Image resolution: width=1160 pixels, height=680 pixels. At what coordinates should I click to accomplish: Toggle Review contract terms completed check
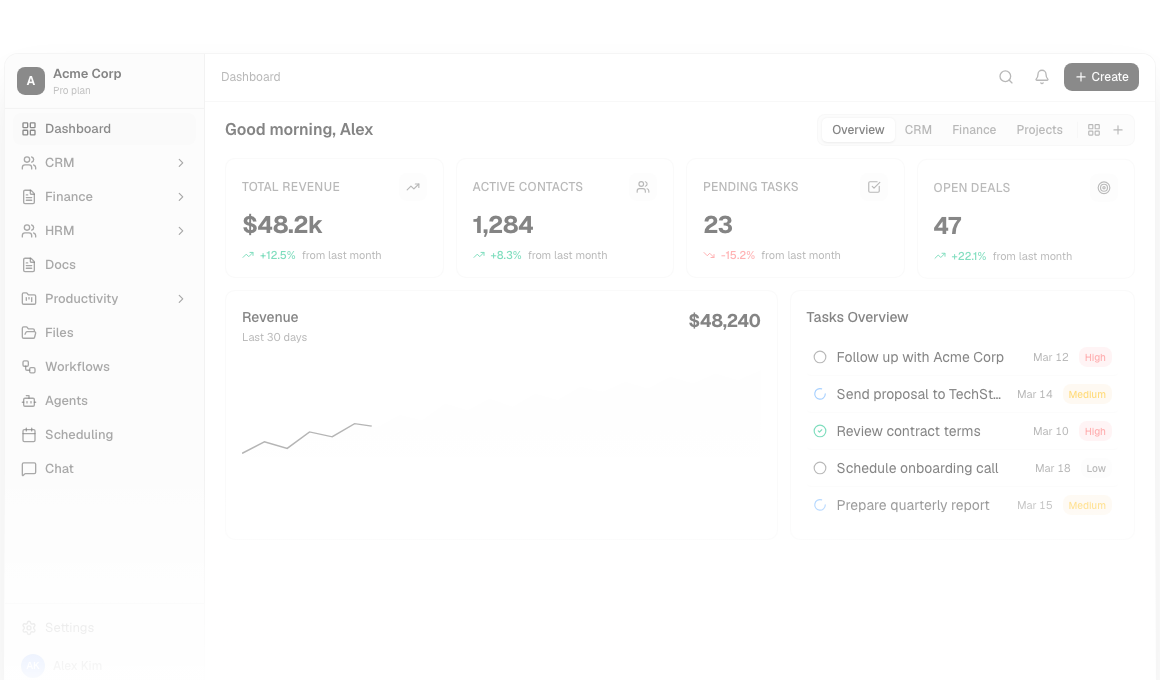[x=820, y=431]
